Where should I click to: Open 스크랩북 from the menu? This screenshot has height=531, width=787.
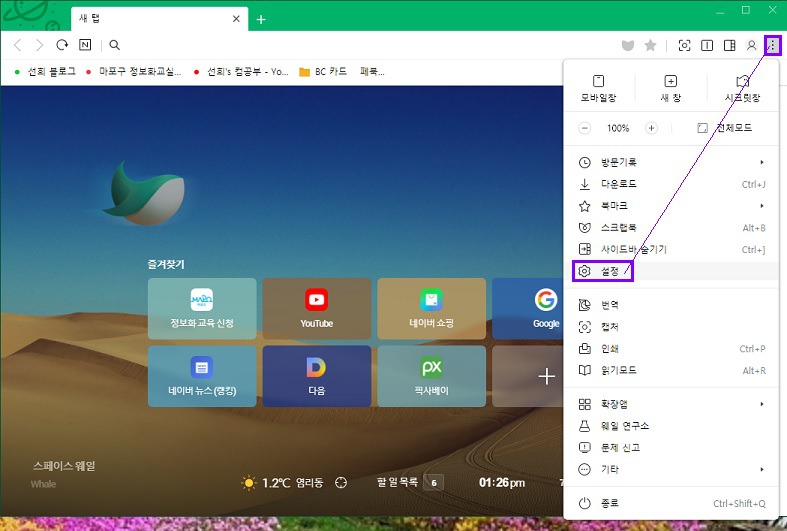tap(671, 228)
